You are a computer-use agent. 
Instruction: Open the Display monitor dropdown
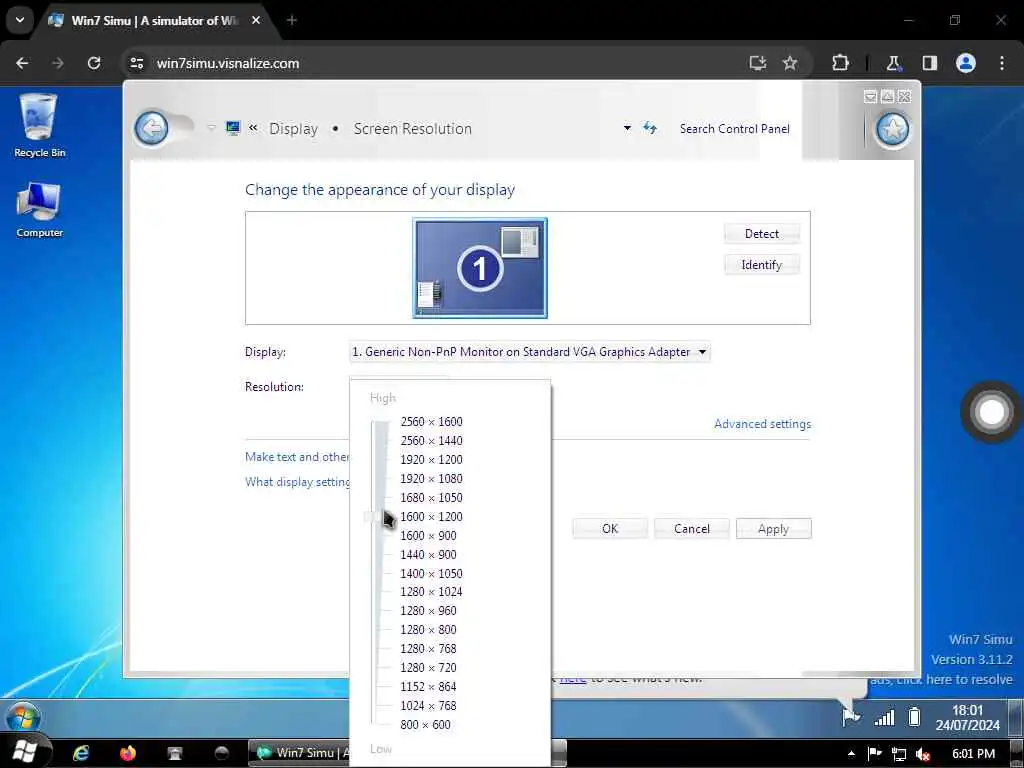[530, 352]
